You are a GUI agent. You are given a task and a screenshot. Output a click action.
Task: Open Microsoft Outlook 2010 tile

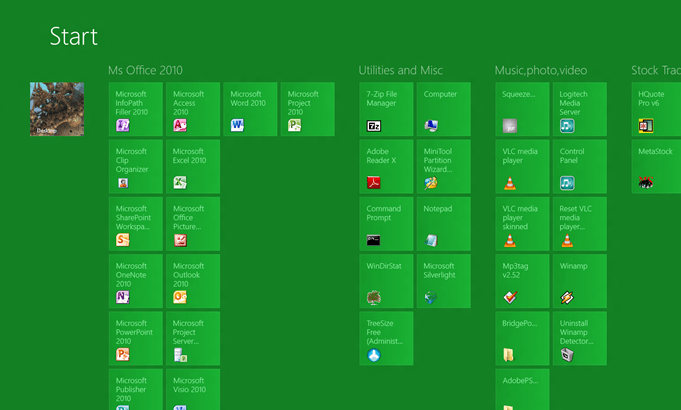click(x=193, y=281)
